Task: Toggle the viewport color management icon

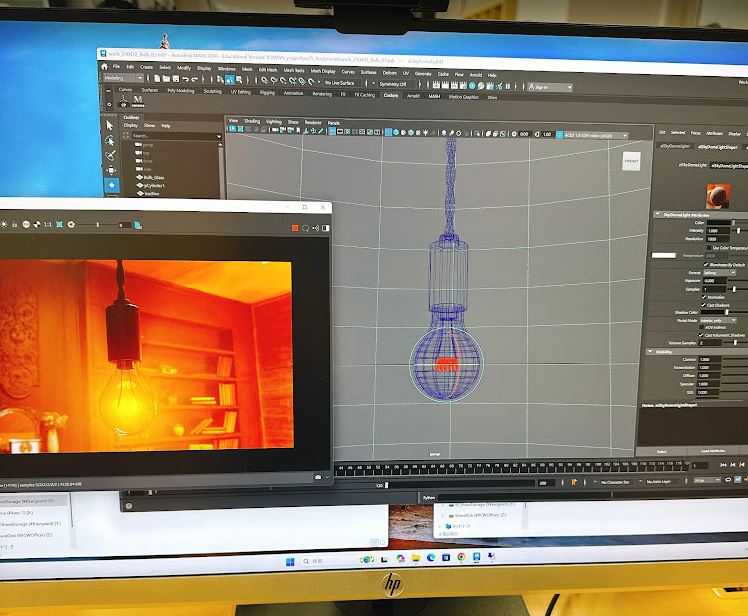Action: (x=560, y=135)
